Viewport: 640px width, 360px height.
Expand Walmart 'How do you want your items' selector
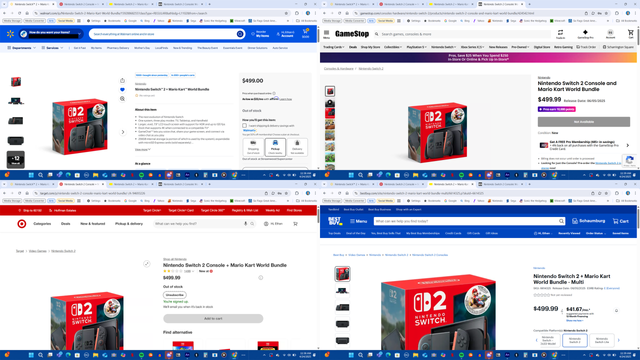51,34
